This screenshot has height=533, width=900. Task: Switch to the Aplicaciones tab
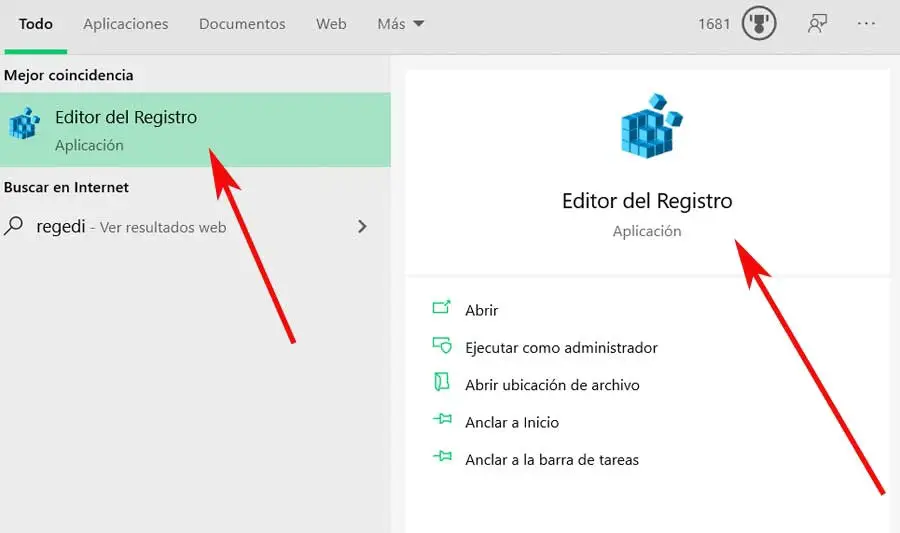[126, 24]
